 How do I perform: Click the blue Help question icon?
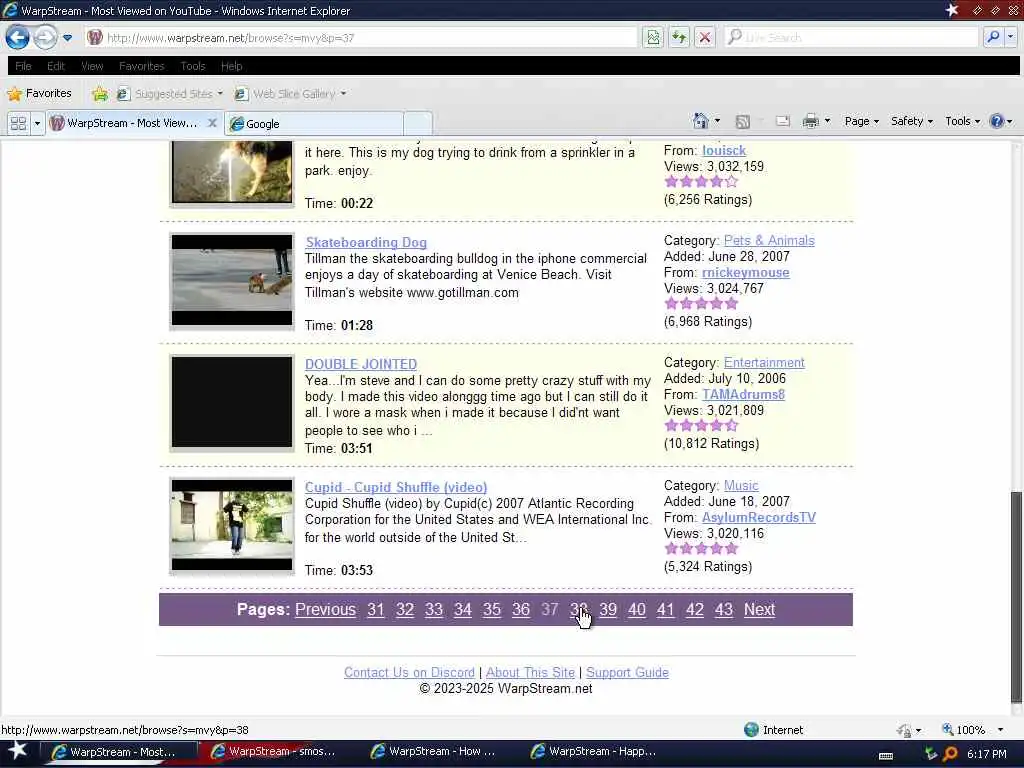[996, 121]
